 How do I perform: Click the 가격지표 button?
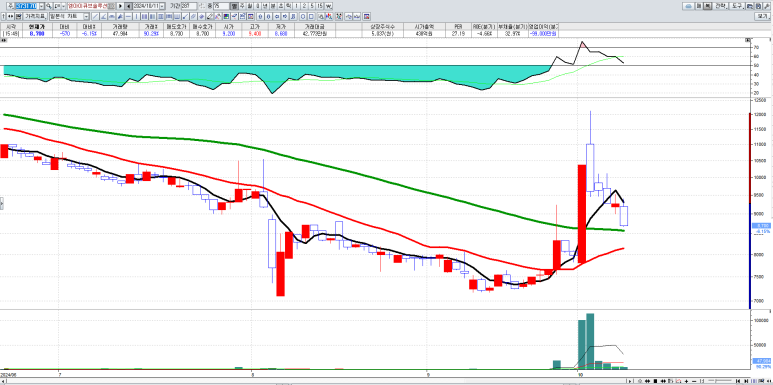coord(35,16)
